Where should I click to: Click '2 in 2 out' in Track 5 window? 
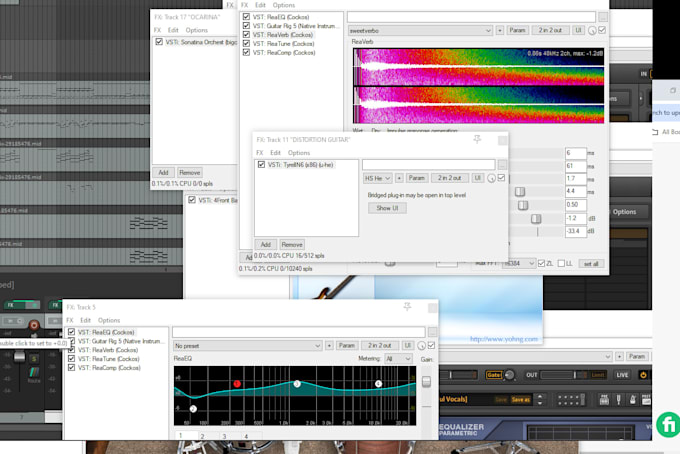pyautogui.click(x=380, y=346)
